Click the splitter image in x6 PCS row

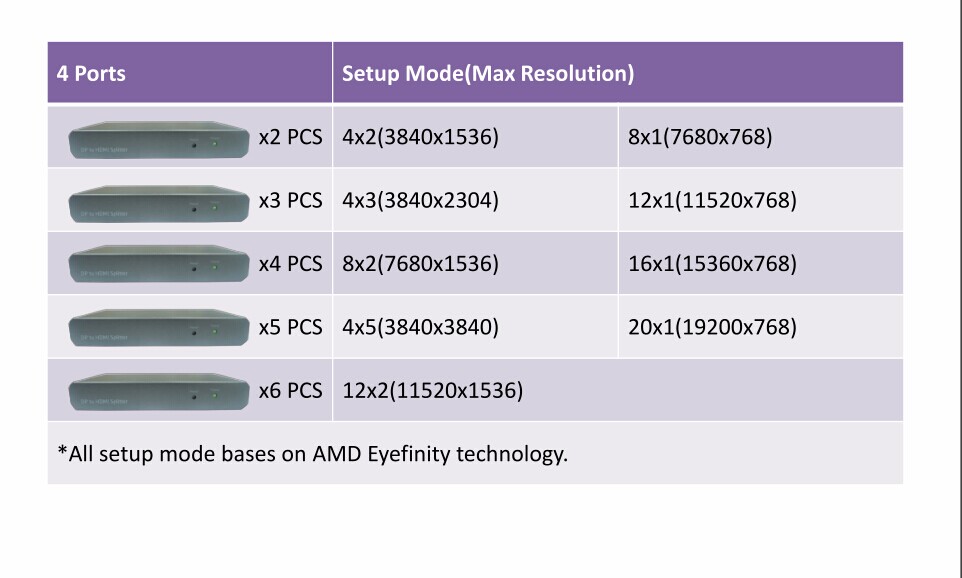click(159, 392)
